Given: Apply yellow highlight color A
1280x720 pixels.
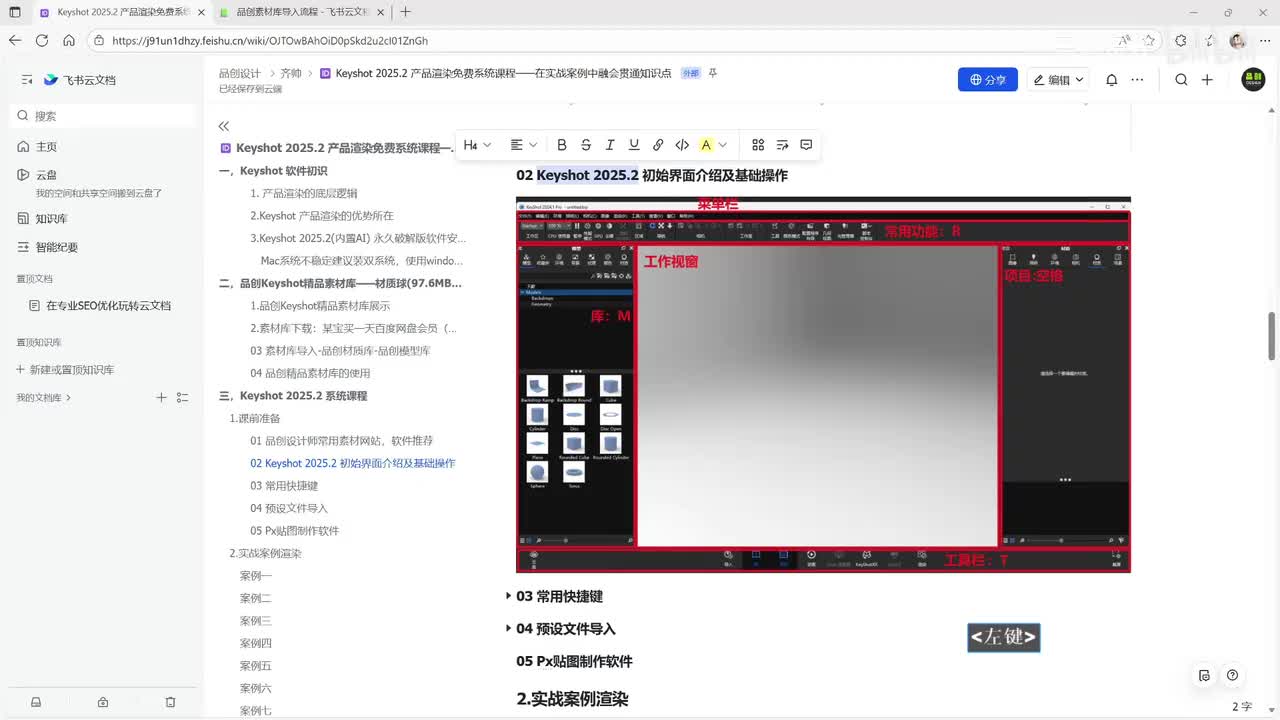Looking at the screenshot, I should (706, 145).
